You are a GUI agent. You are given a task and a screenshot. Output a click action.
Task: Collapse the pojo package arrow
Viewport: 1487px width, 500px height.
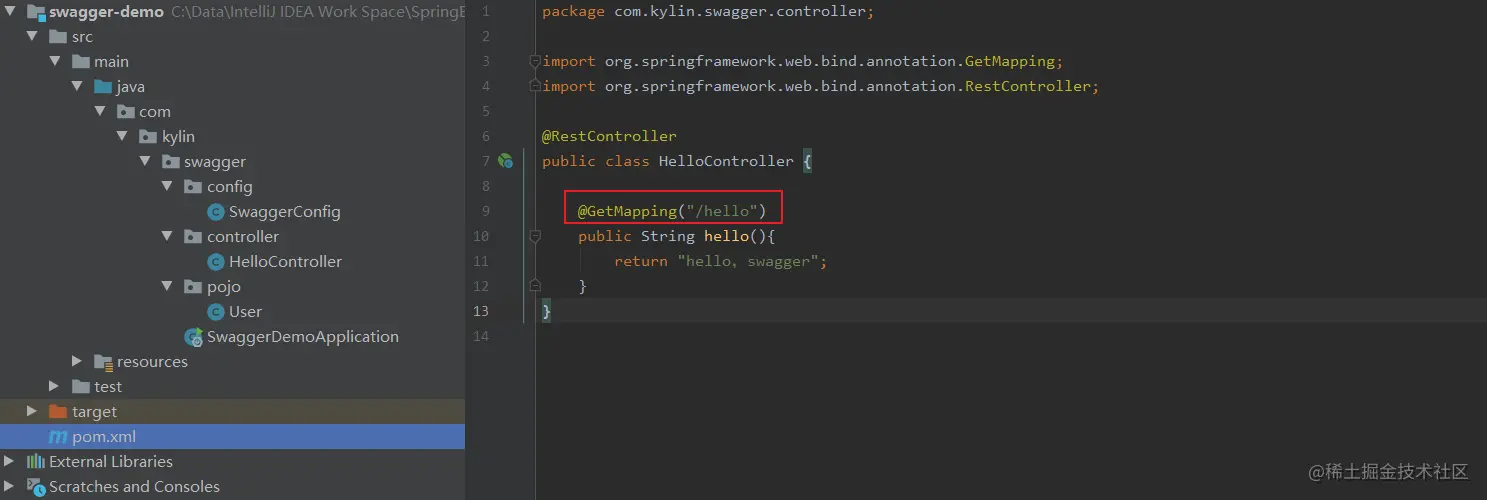click(x=167, y=287)
